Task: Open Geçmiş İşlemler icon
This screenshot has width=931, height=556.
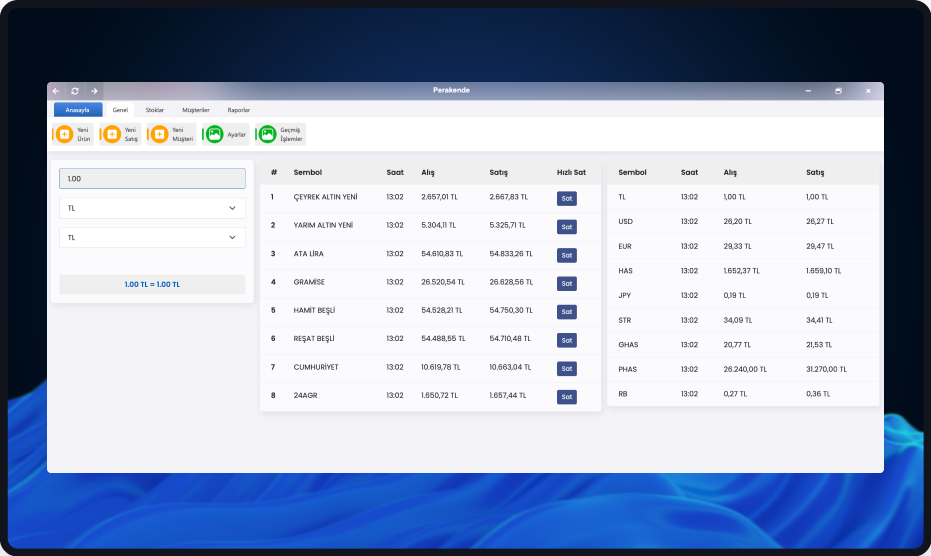Action: pos(267,134)
